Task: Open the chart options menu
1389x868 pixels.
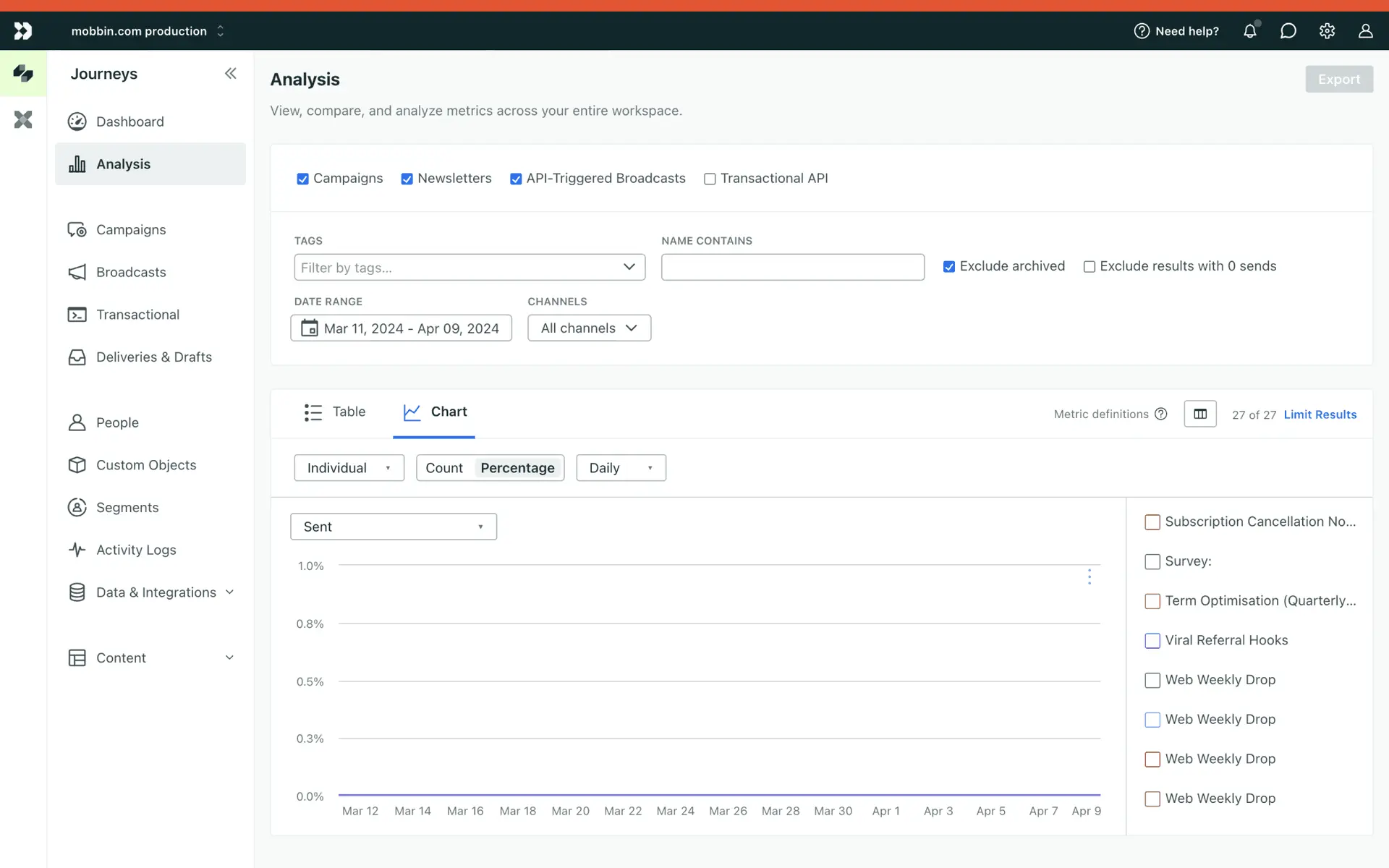Action: 1089,576
